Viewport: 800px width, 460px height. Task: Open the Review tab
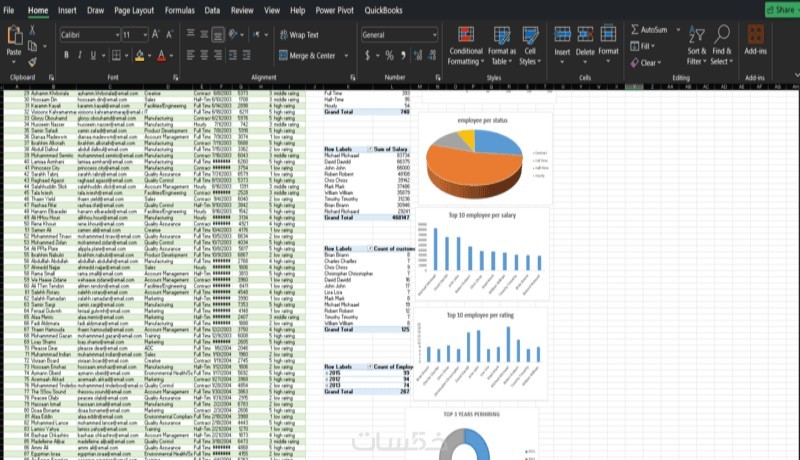tap(242, 10)
